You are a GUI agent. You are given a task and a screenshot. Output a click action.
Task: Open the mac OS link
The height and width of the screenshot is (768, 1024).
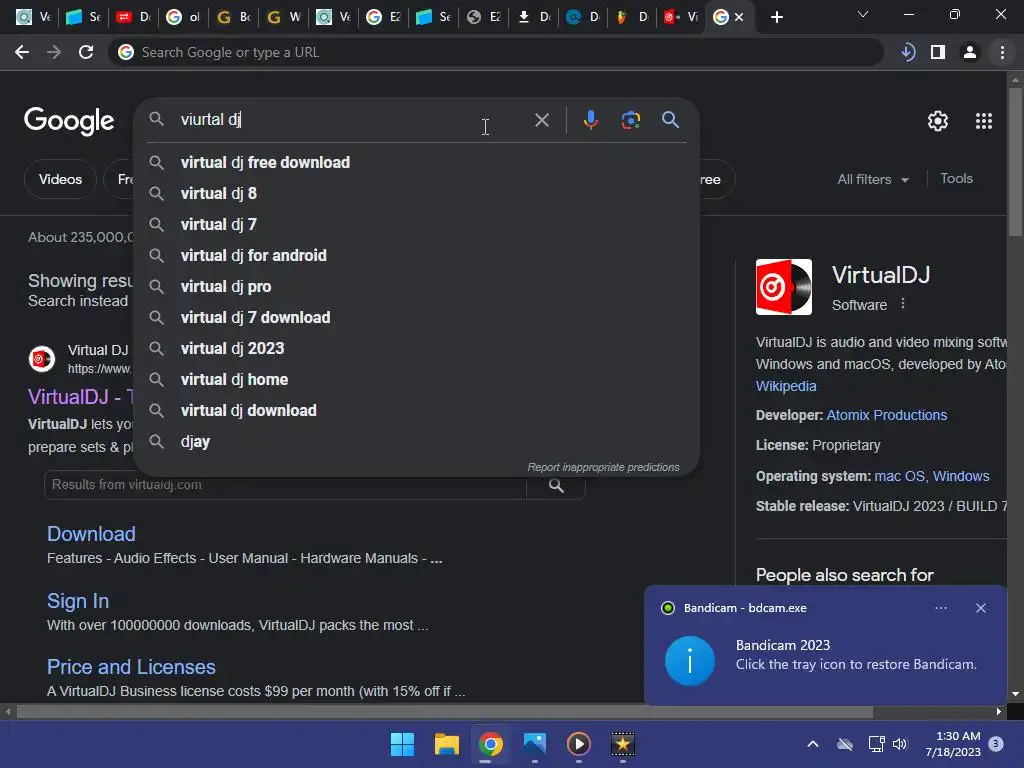click(x=899, y=477)
